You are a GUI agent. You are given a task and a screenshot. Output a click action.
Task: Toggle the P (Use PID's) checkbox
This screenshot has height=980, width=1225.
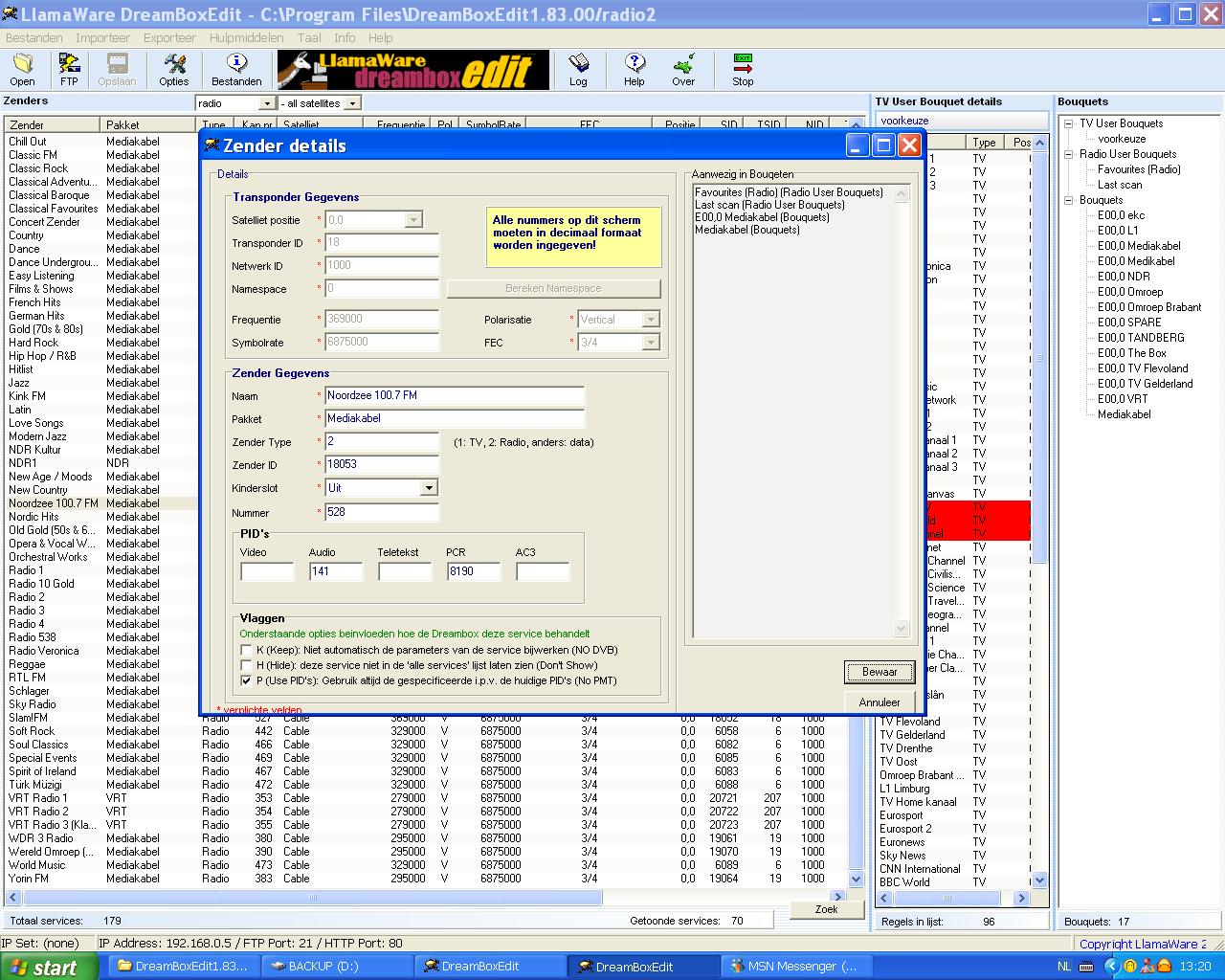click(247, 681)
